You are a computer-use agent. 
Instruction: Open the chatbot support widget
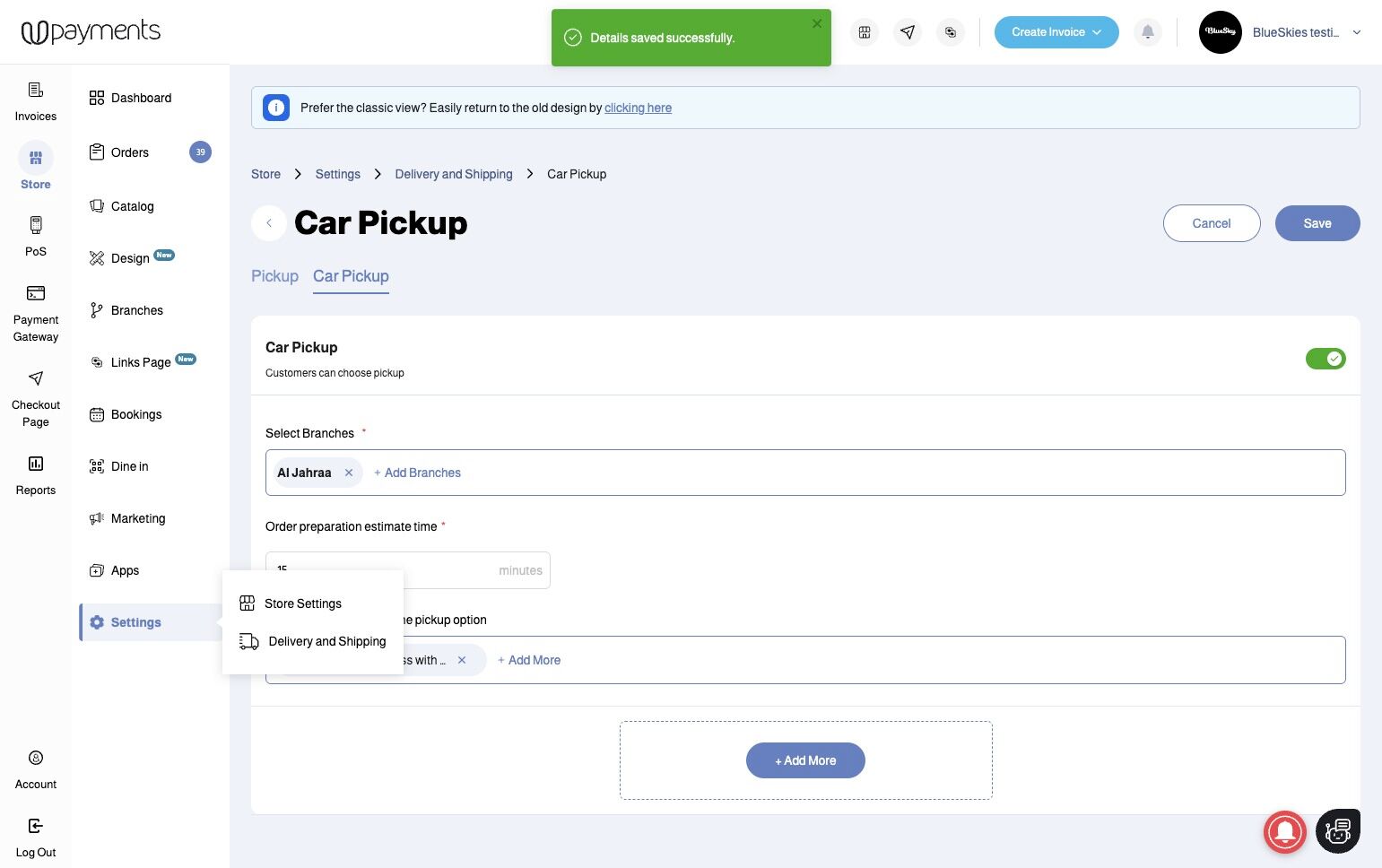(1337, 831)
